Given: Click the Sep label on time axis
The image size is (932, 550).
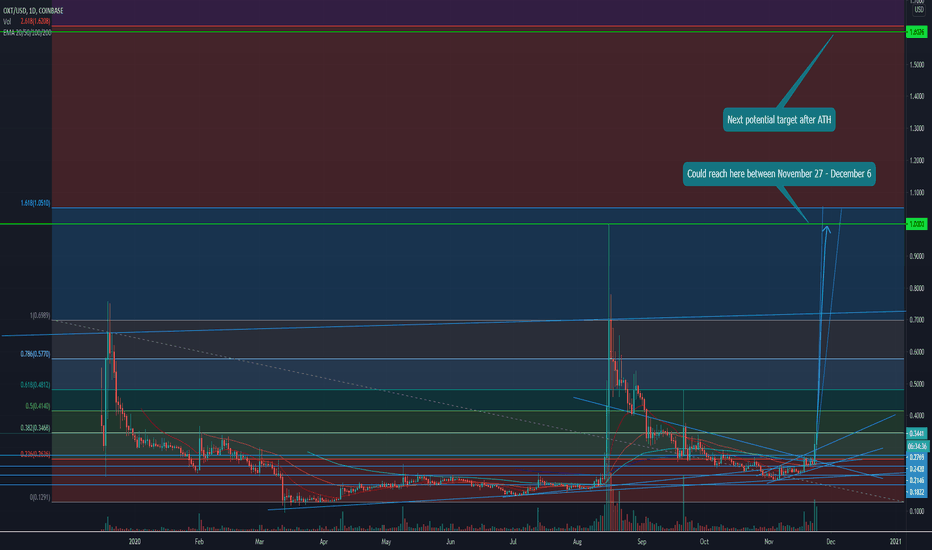Looking at the screenshot, I should pyautogui.click(x=641, y=542).
